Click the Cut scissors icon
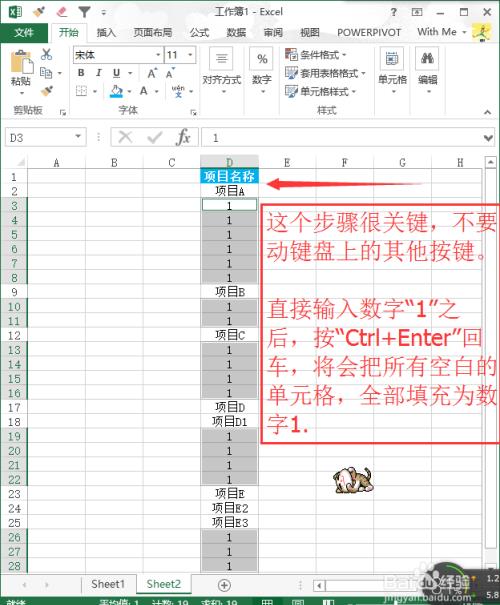500x605 pixels. [x=46, y=54]
